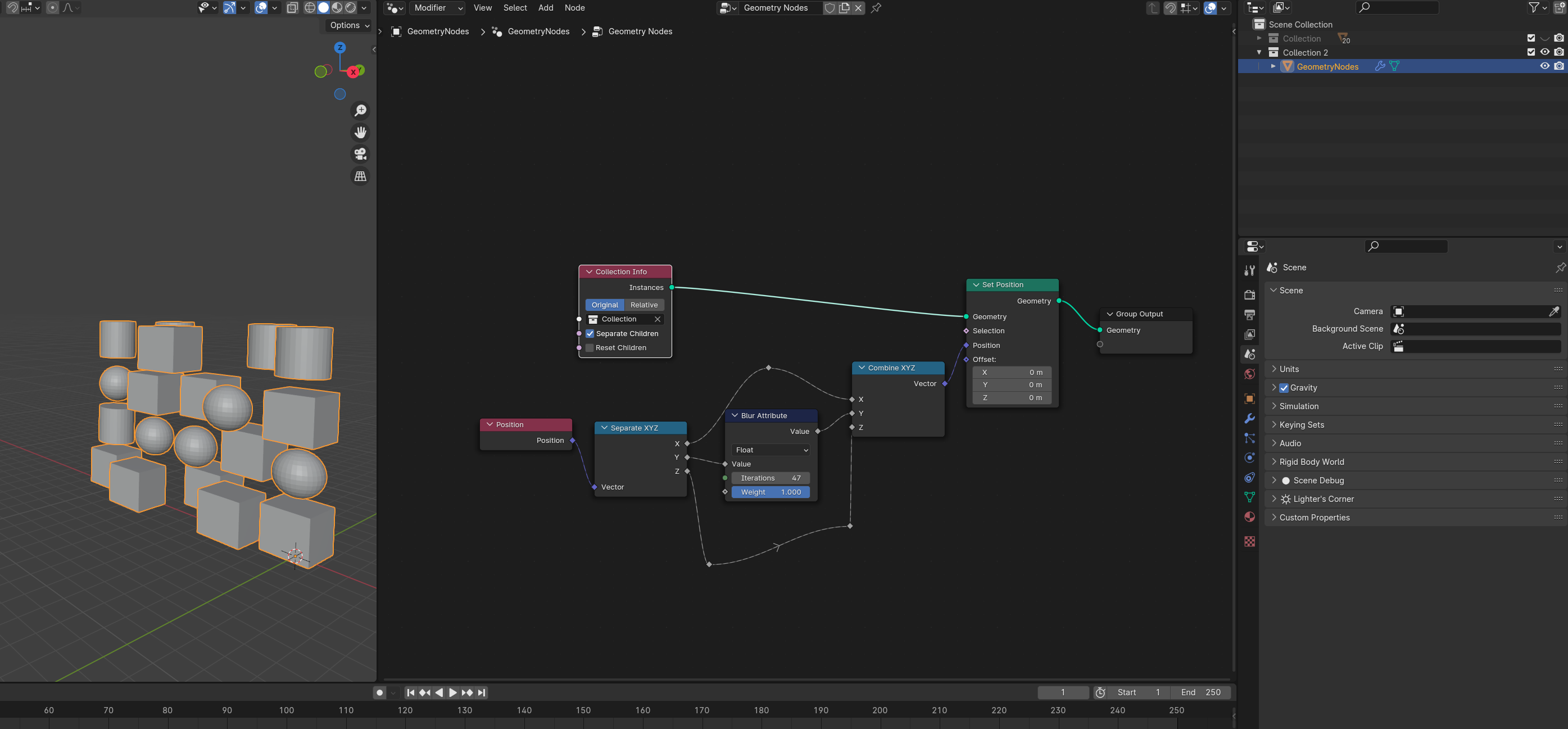Click the Geometry Nodes breadcrumb

click(640, 31)
